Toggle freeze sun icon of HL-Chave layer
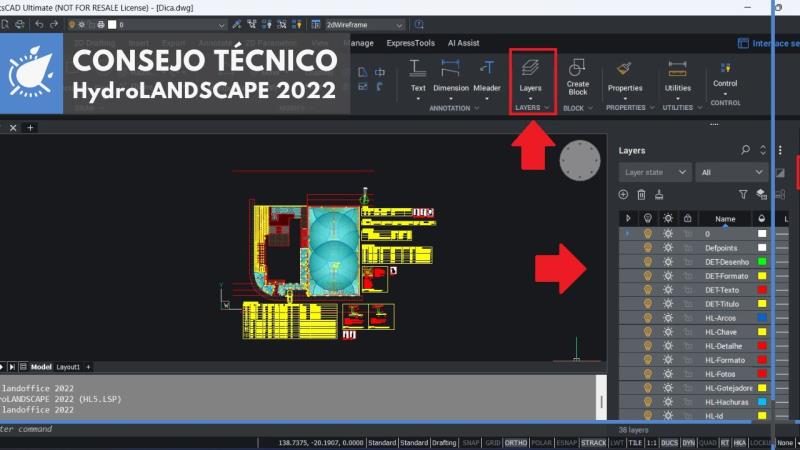800x450 pixels. click(x=668, y=332)
